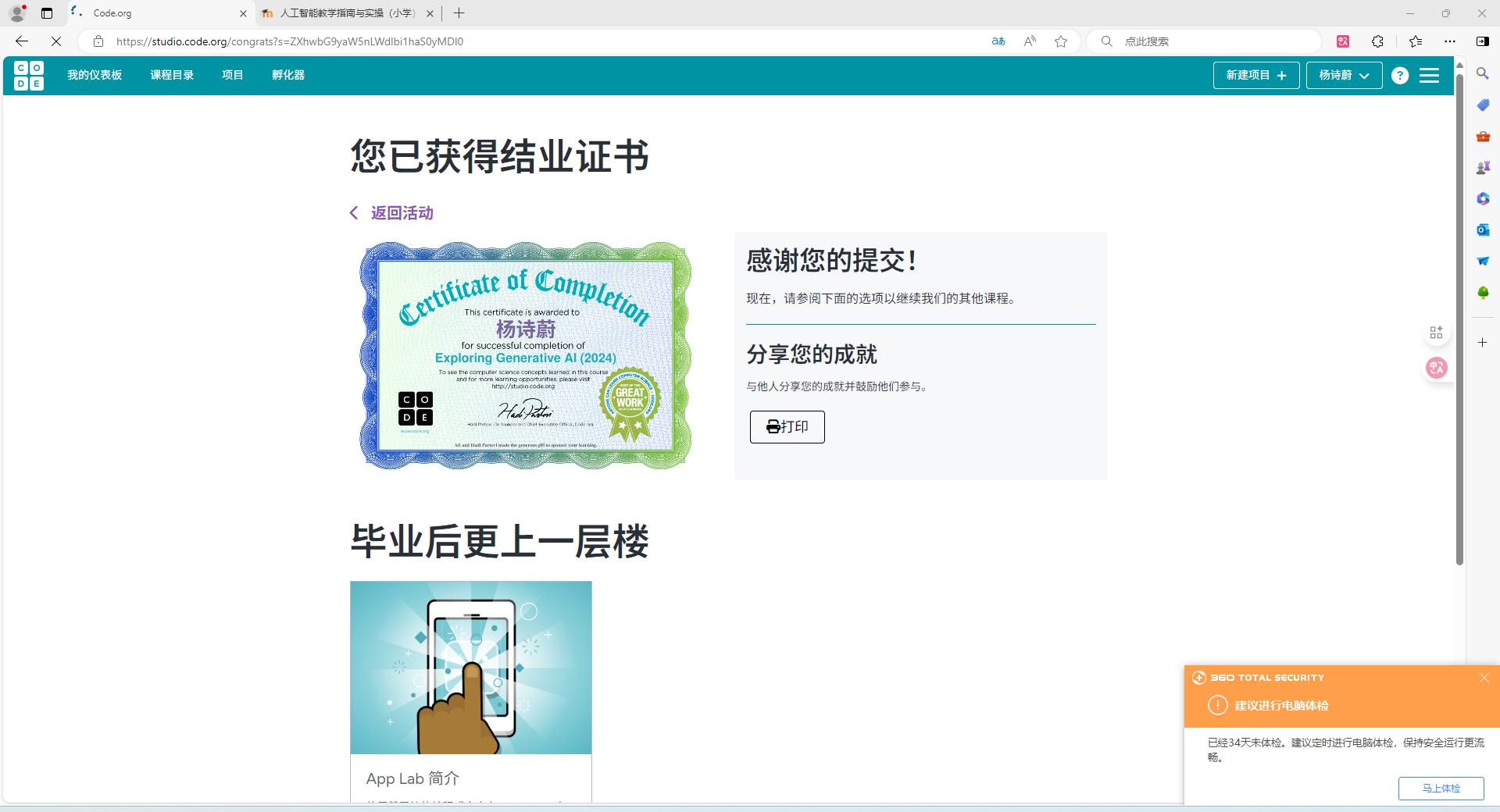This screenshot has height=812, width=1500.
Task: Open sidebar shopping tag icon
Action: 1483,105
